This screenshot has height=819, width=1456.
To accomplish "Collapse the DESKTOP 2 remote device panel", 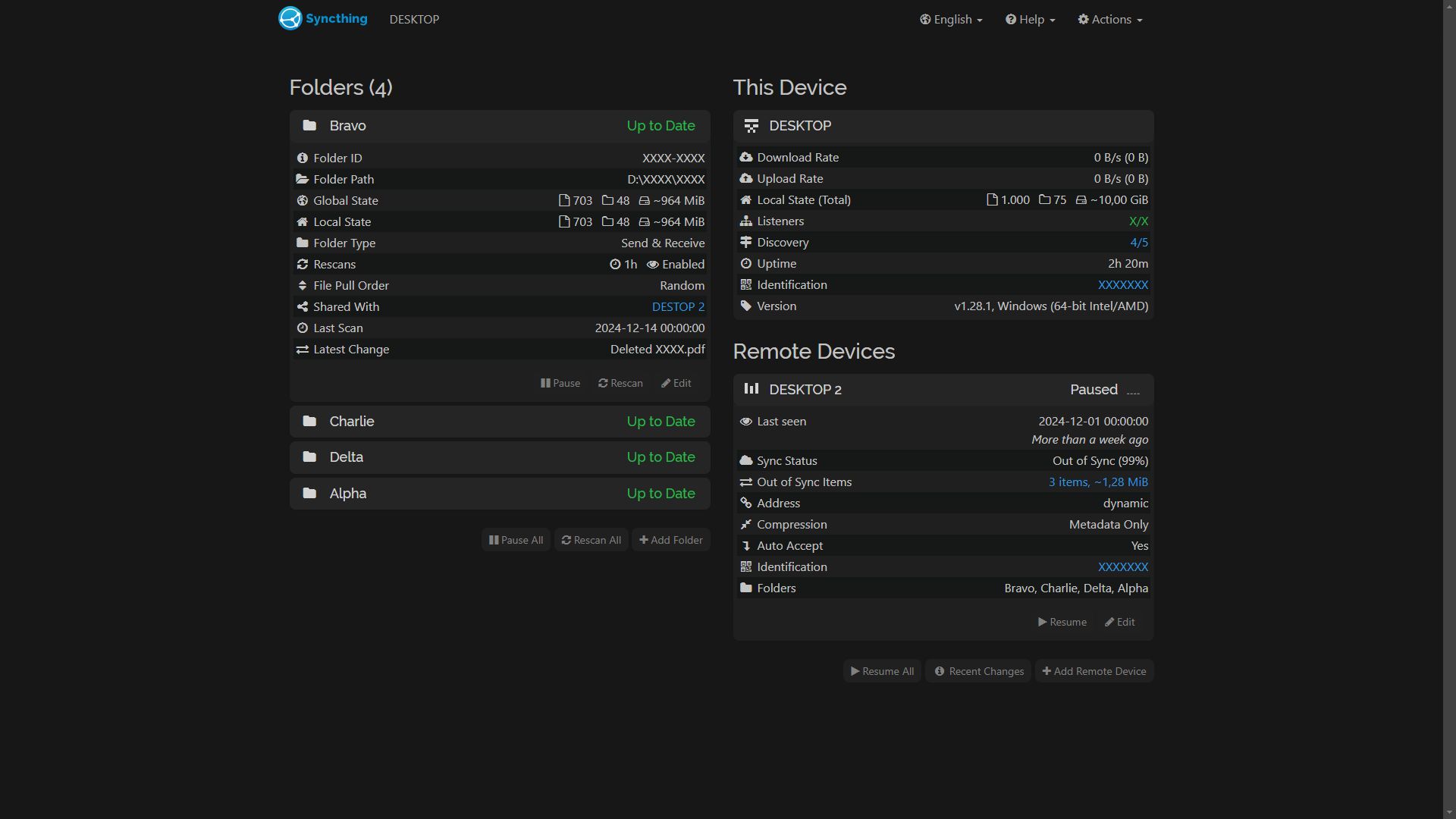I will (943, 390).
